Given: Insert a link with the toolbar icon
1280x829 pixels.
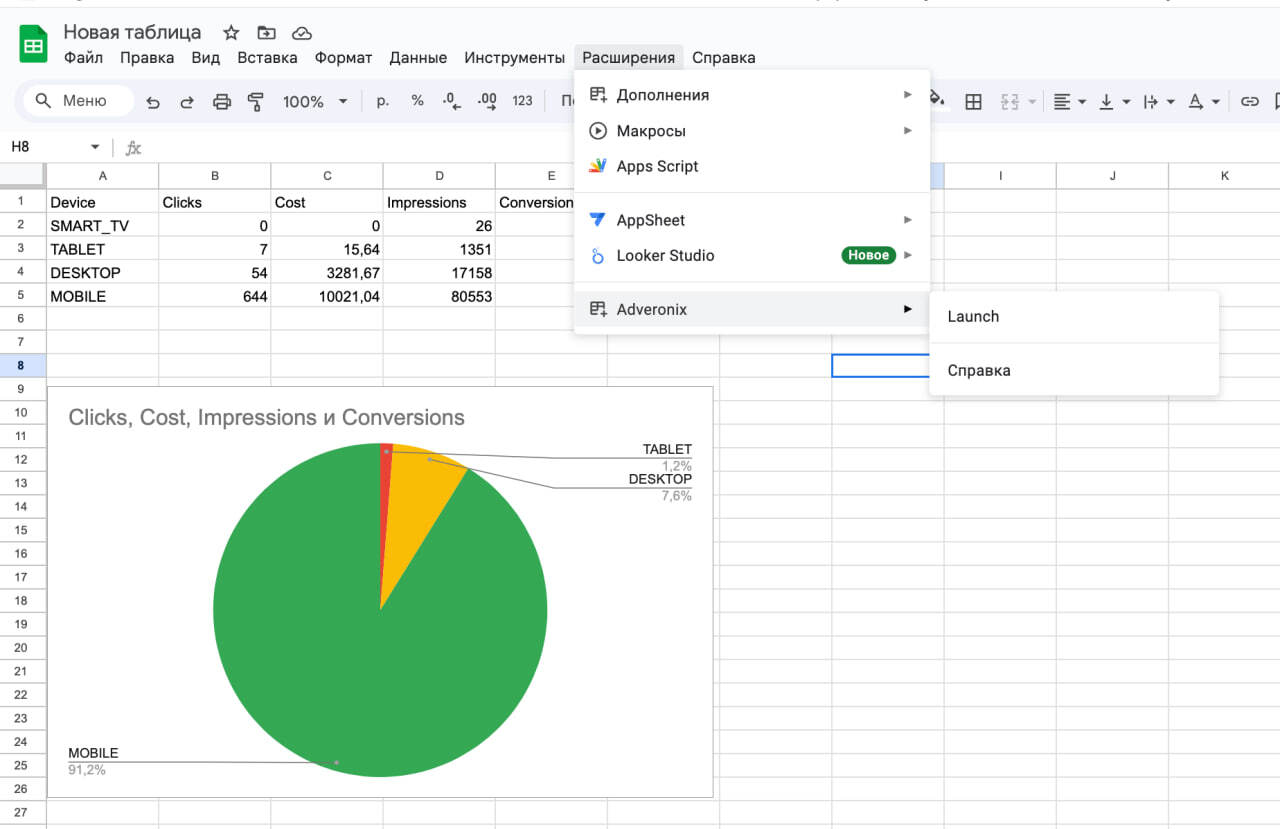Looking at the screenshot, I should (1249, 102).
